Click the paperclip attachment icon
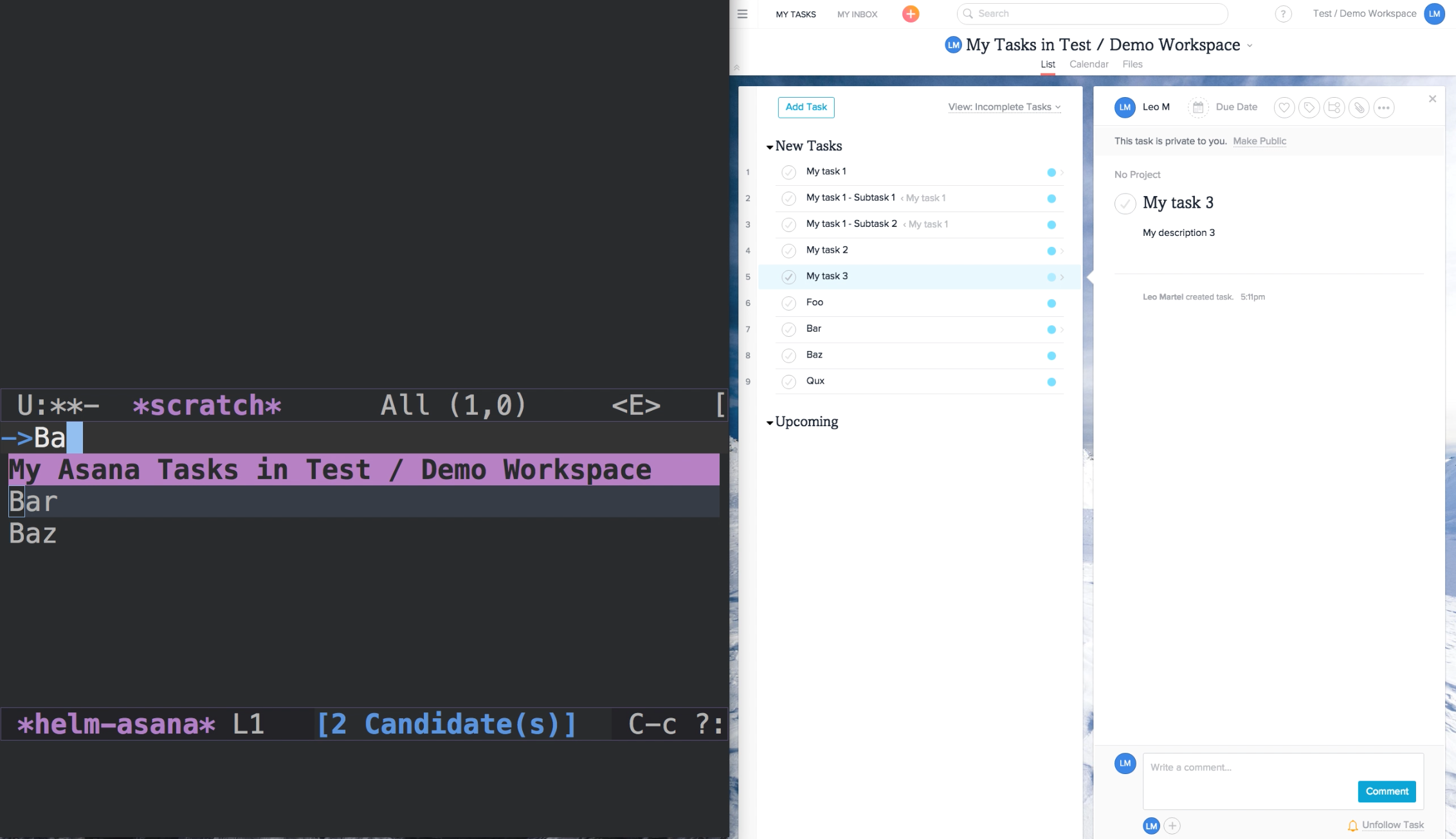 [x=1359, y=108]
